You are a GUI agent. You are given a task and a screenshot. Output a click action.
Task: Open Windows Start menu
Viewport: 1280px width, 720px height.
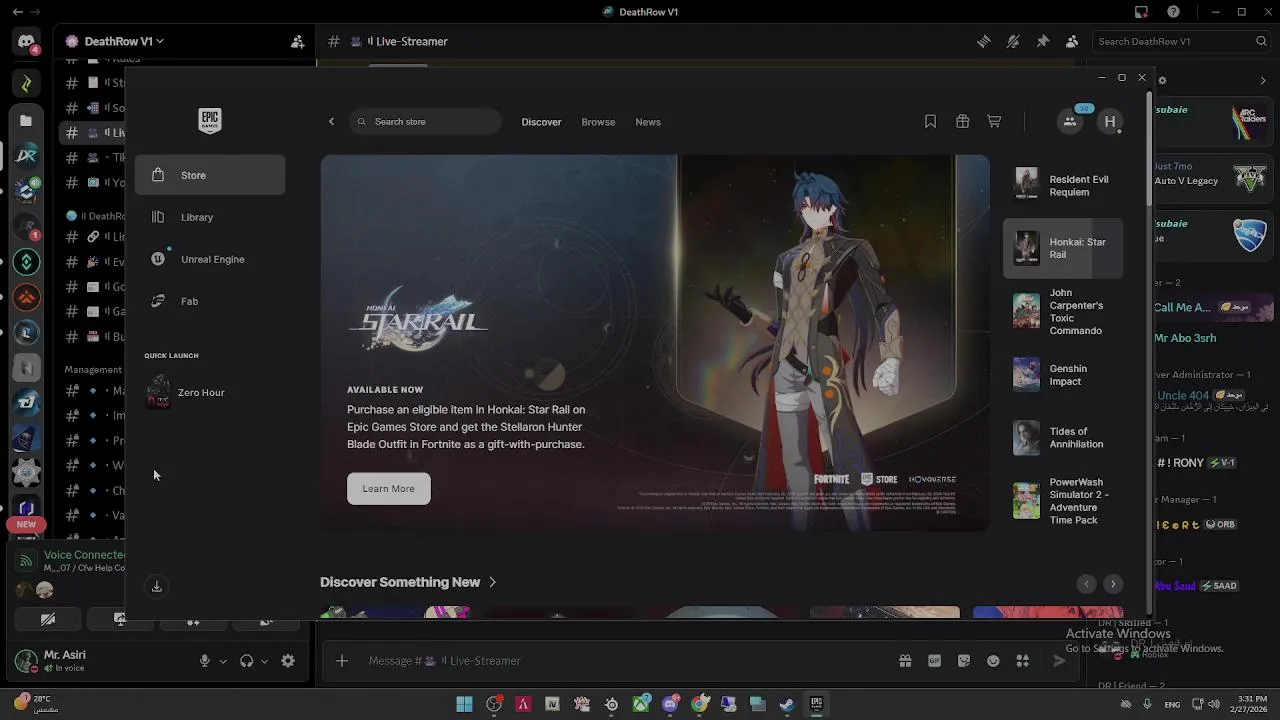pos(464,704)
